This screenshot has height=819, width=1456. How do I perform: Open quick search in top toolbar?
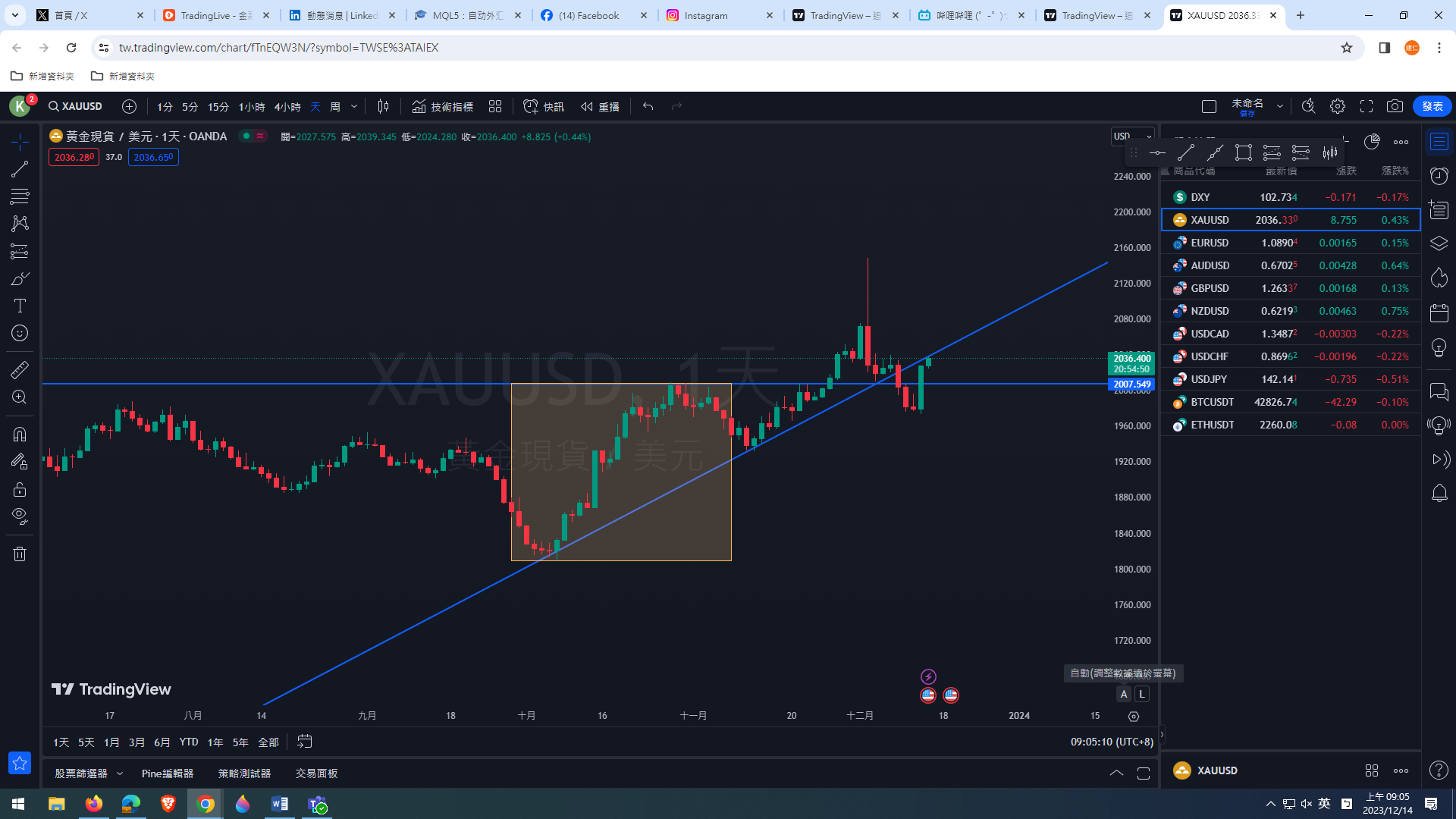(x=1308, y=107)
